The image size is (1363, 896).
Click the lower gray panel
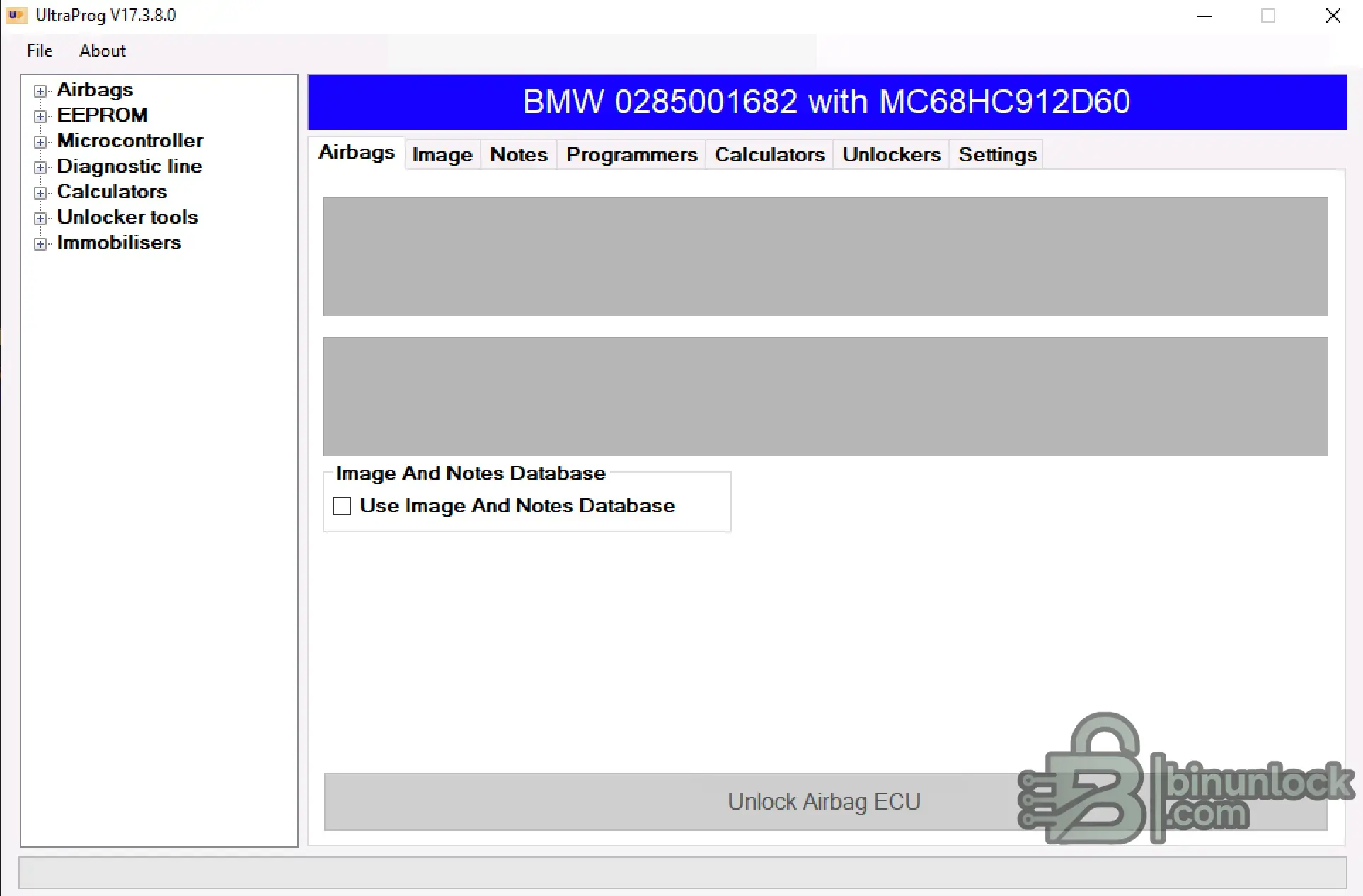tap(825, 396)
